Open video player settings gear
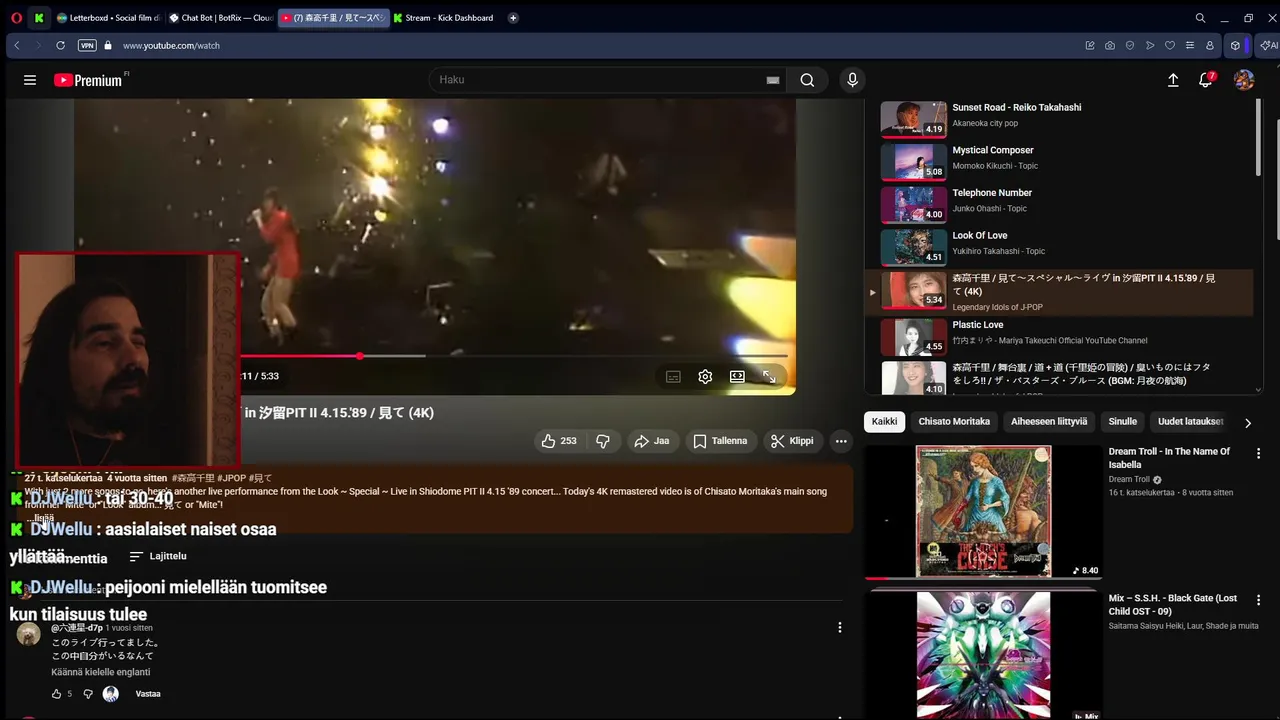The image size is (1280, 720). (x=705, y=377)
